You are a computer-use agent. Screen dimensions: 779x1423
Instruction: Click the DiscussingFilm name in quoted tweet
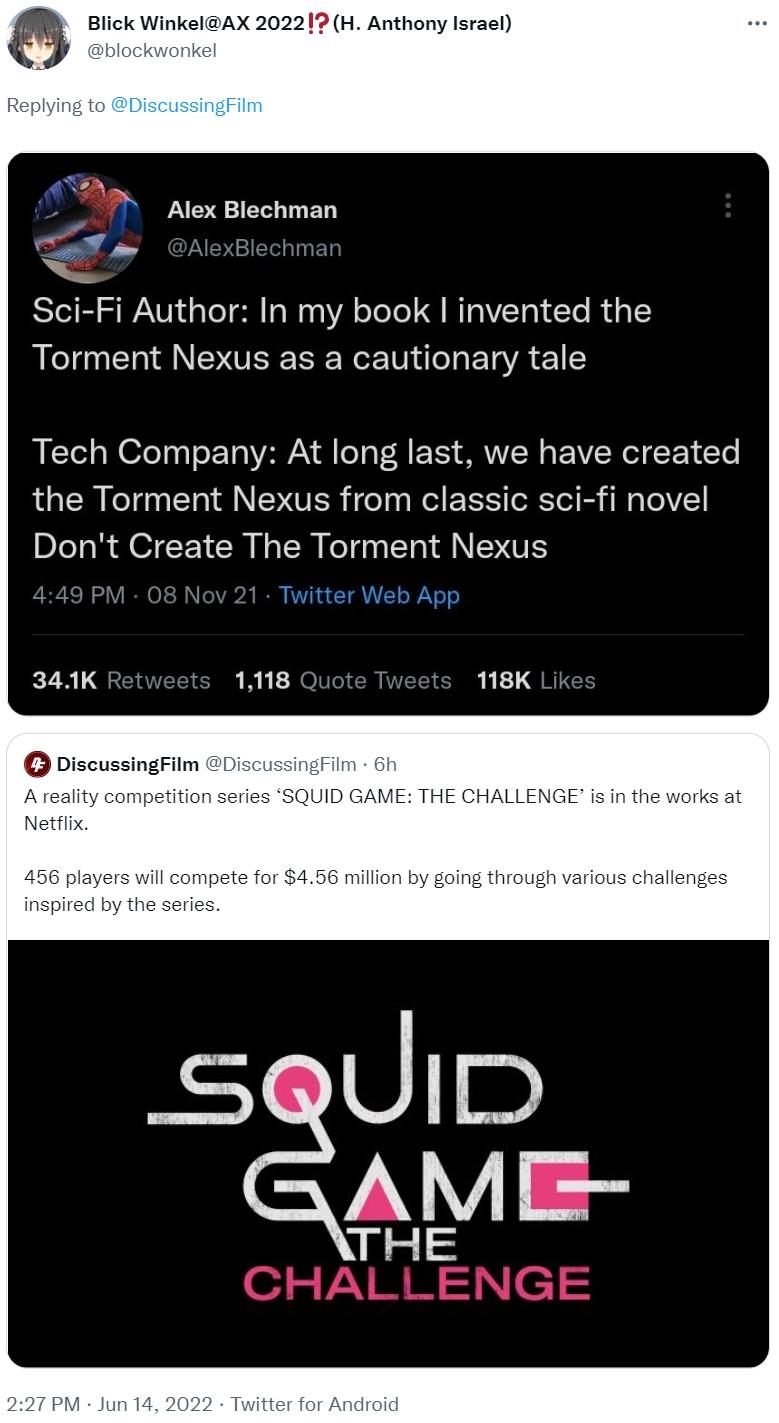pos(128,764)
